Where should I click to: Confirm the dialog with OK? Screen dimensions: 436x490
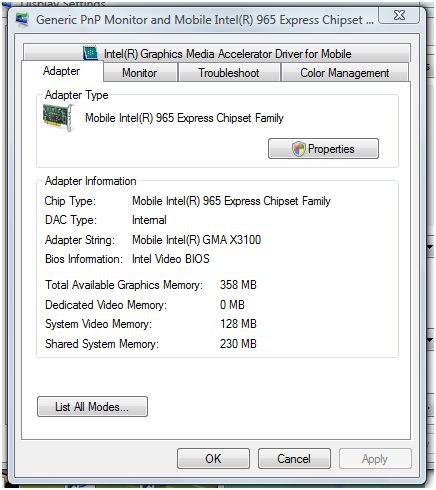point(213,458)
